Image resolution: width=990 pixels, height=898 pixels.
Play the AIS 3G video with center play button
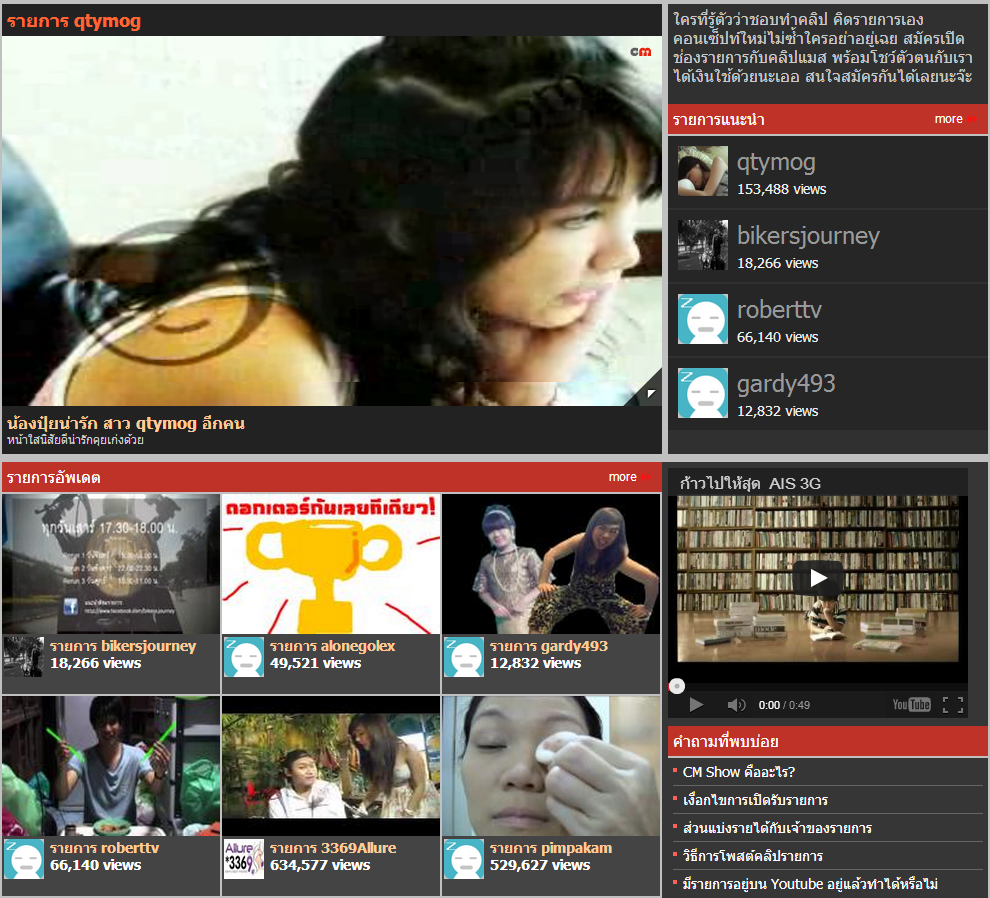click(818, 577)
